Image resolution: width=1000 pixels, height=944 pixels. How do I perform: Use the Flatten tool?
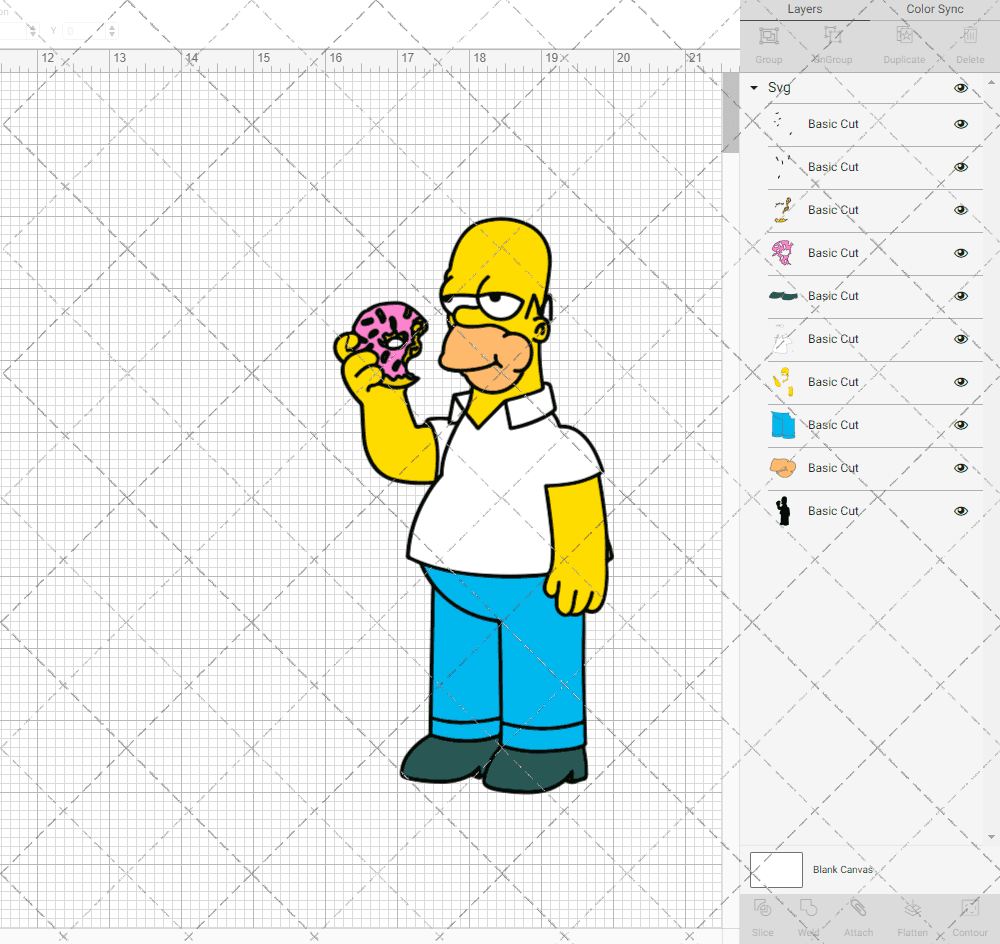[x=912, y=908]
